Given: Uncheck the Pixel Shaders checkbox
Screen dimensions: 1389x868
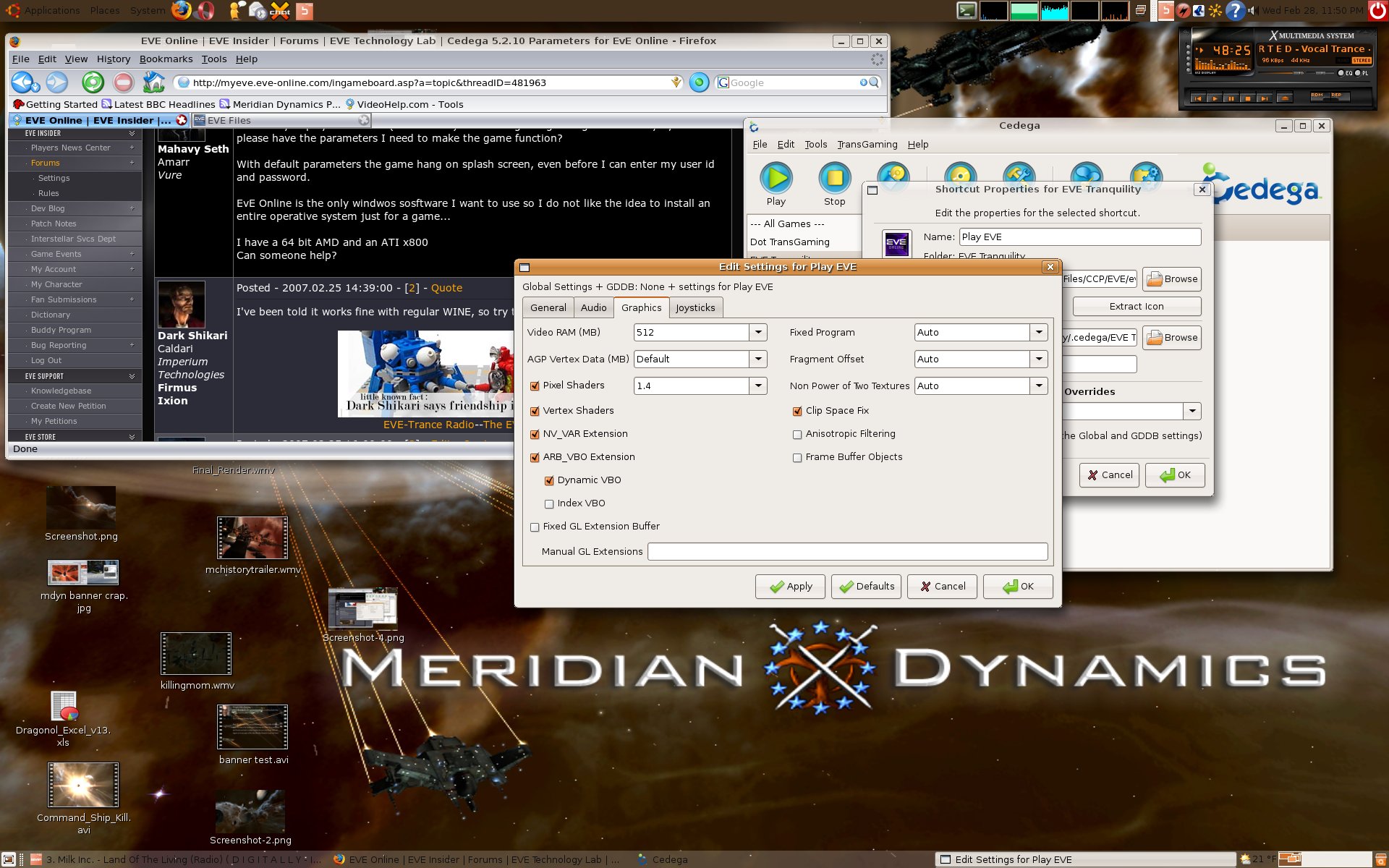Looking at the screenshot, I should [x=535, y=386].
